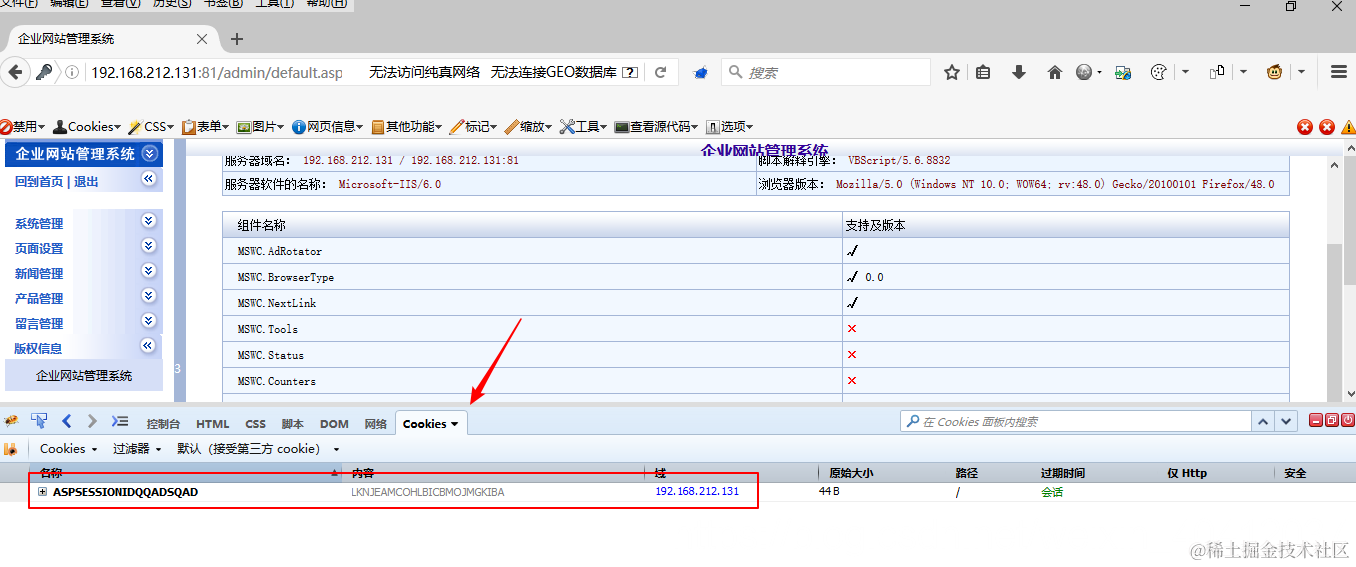Expand the 留言管理 section chevron
Viewport: 1356px width, 567px height.
[x=149, y=321]
